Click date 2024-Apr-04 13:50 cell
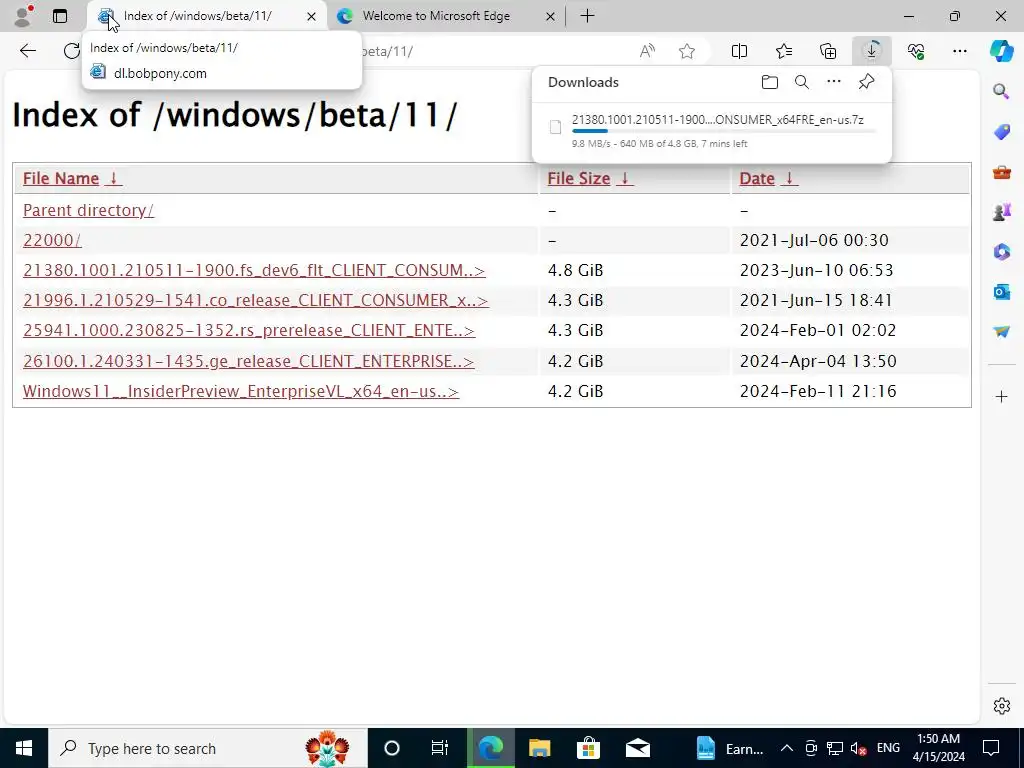 click(818, 361)
